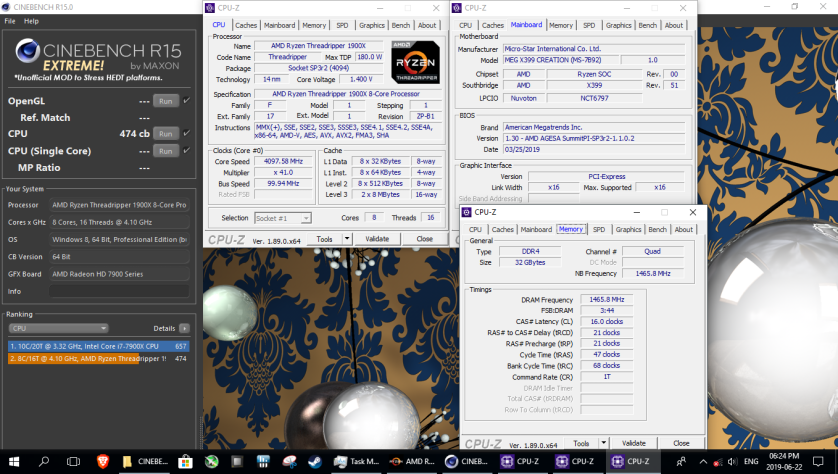The width and height of the screenshot is (838, 474).
Task: Select Intel Core i7-7900X ranking bar
Action: point(99,346)
